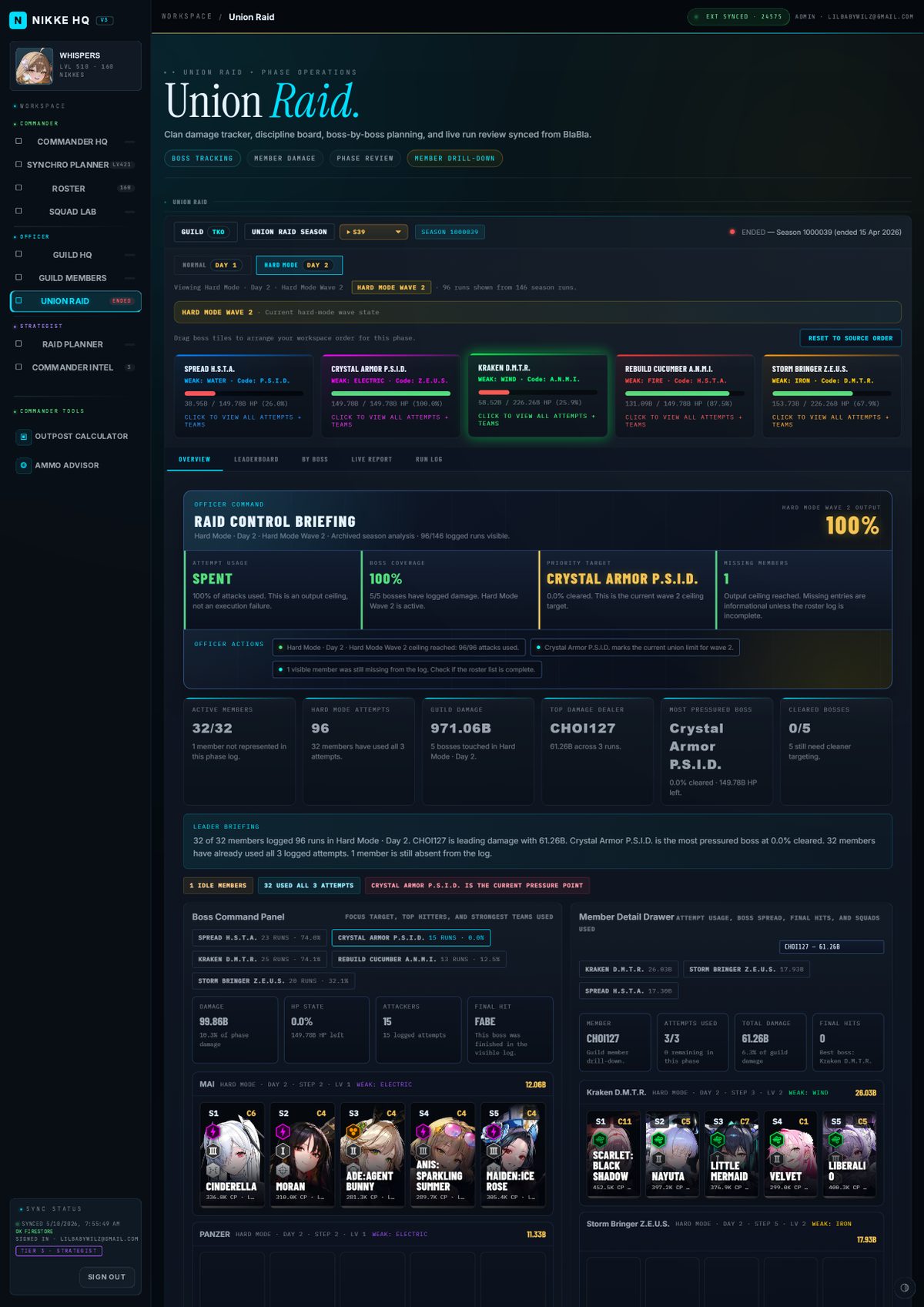Switch to Normal Day 1 mode

[x=213, y=265]
